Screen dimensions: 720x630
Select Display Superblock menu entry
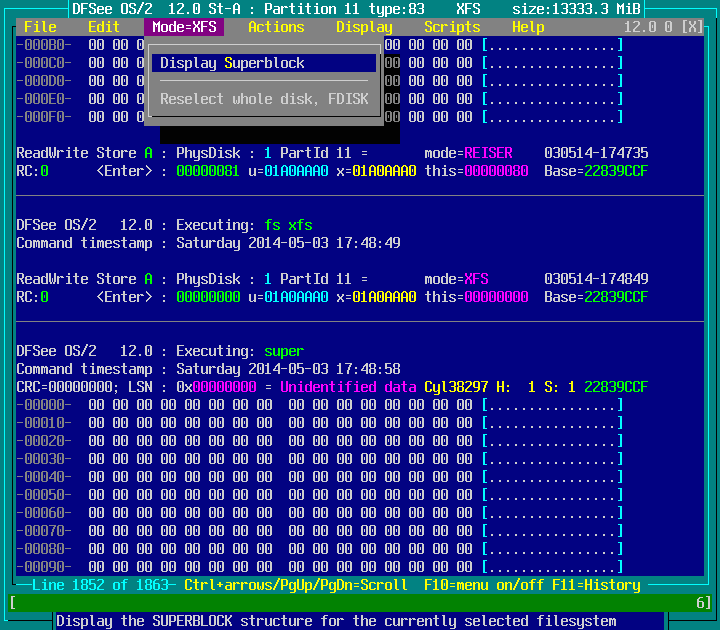232,63
